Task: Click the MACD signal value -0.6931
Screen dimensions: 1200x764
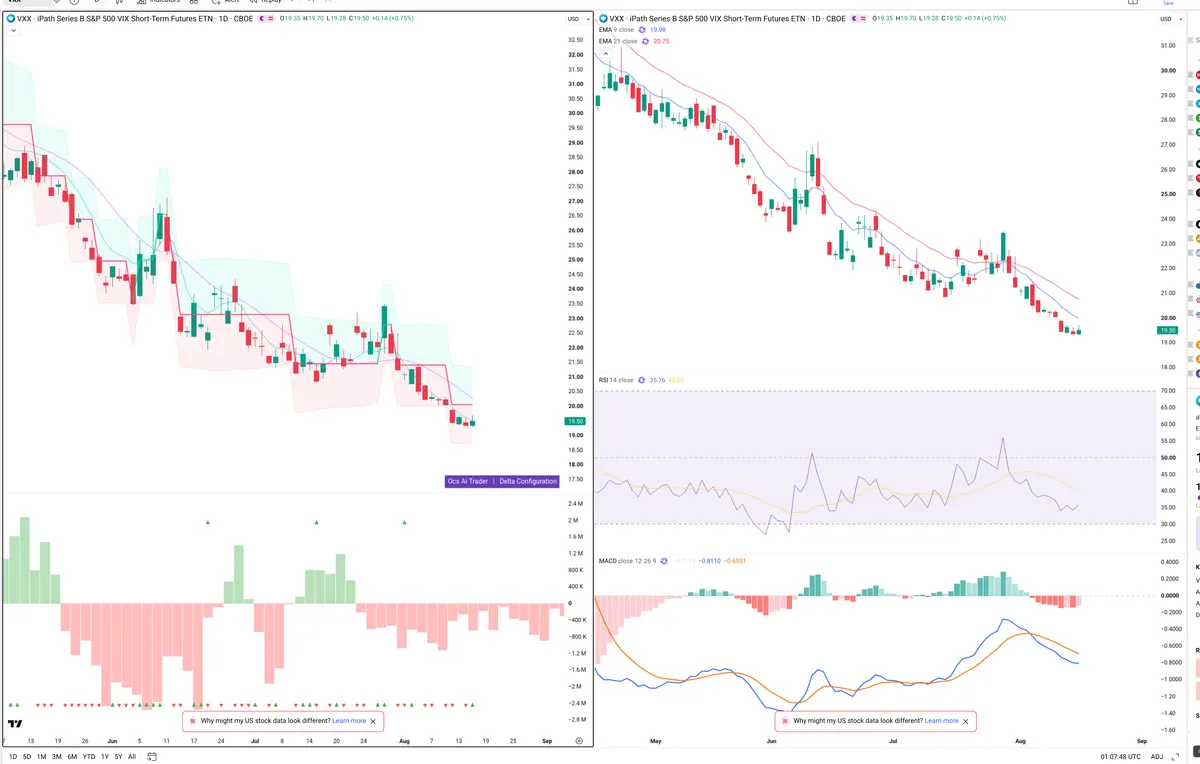Action: click(734, 560)
